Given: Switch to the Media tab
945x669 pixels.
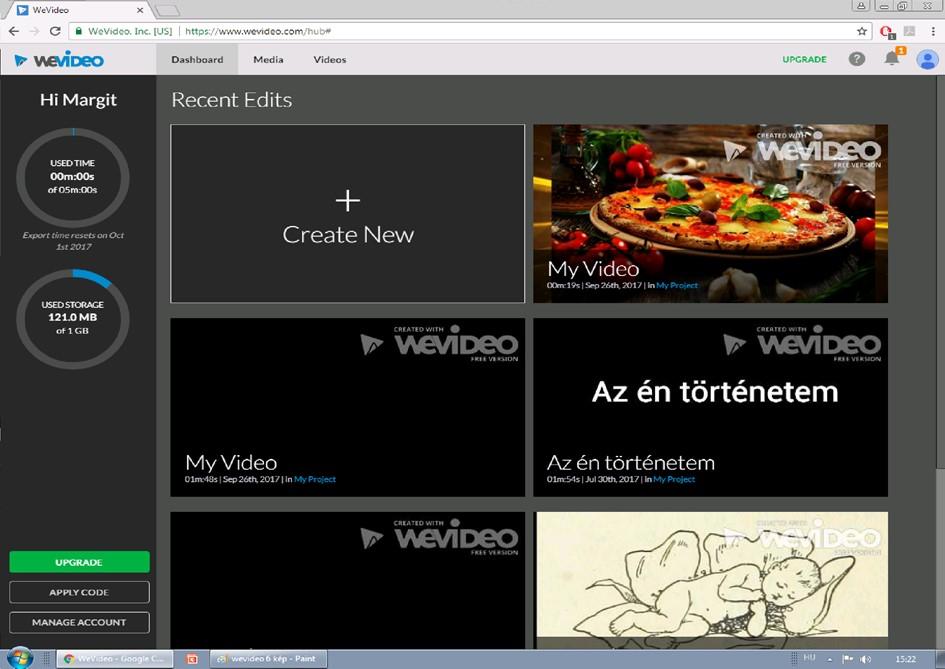Looking at the screenshot, I should pyautogui.click(x=268, y=60).
